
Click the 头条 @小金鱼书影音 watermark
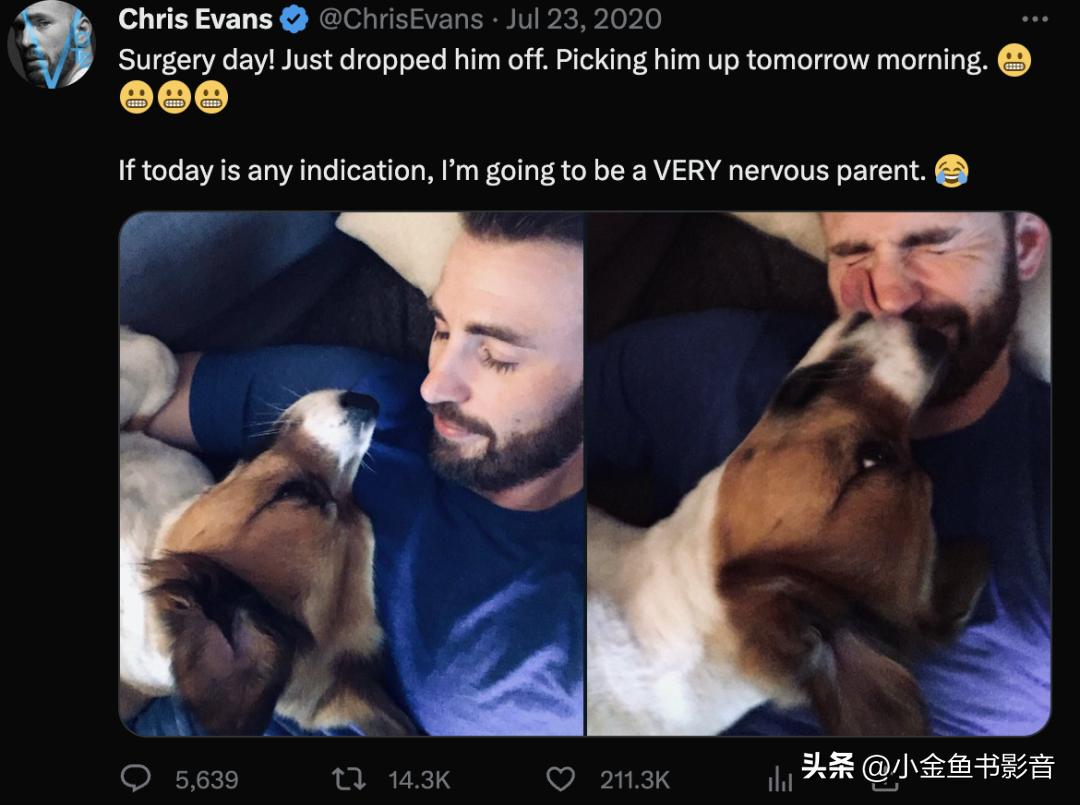tap(927, 767)
